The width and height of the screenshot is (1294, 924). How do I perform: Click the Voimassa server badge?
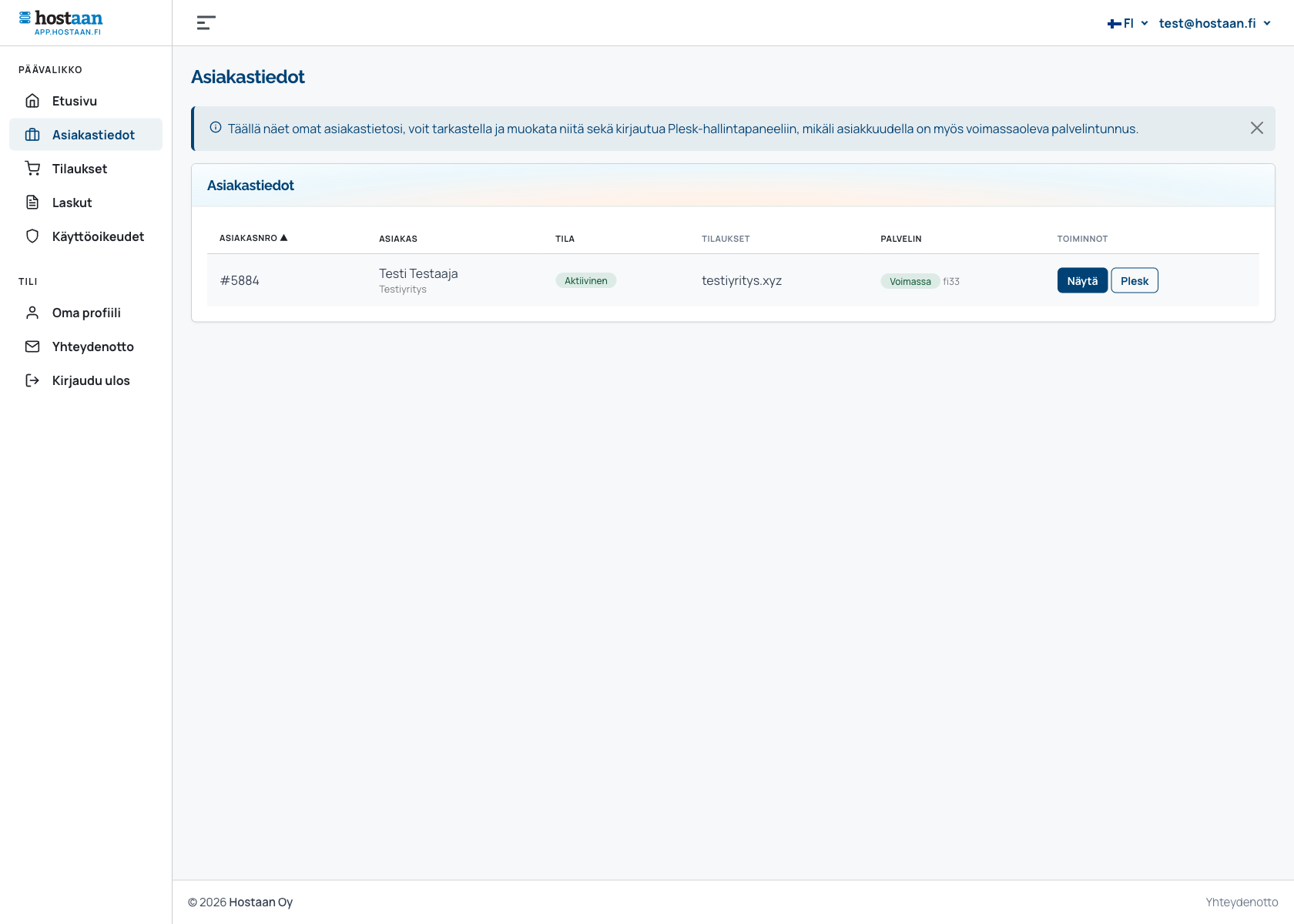(910, 282)
